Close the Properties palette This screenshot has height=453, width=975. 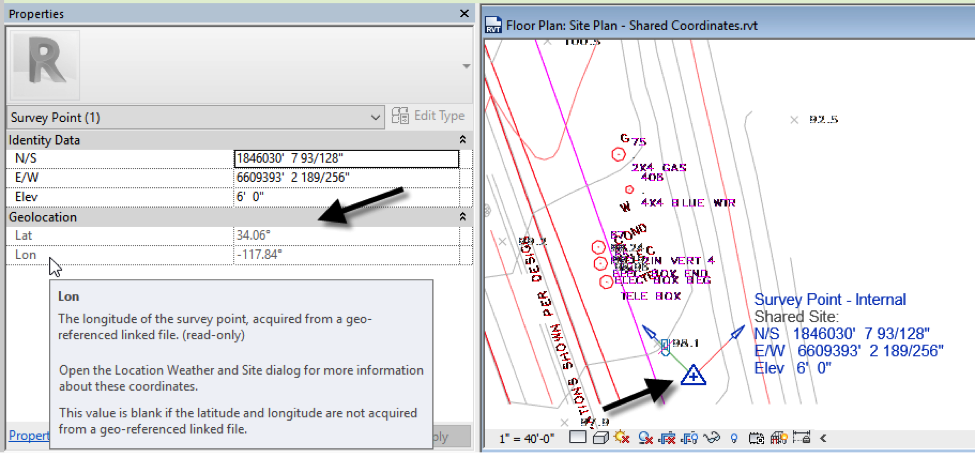point(463,14)
